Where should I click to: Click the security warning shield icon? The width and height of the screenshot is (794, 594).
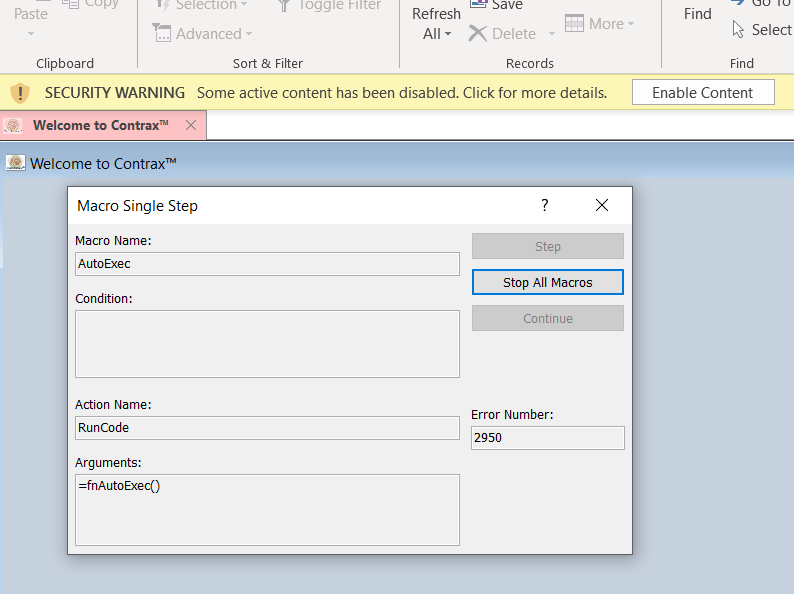20,93
